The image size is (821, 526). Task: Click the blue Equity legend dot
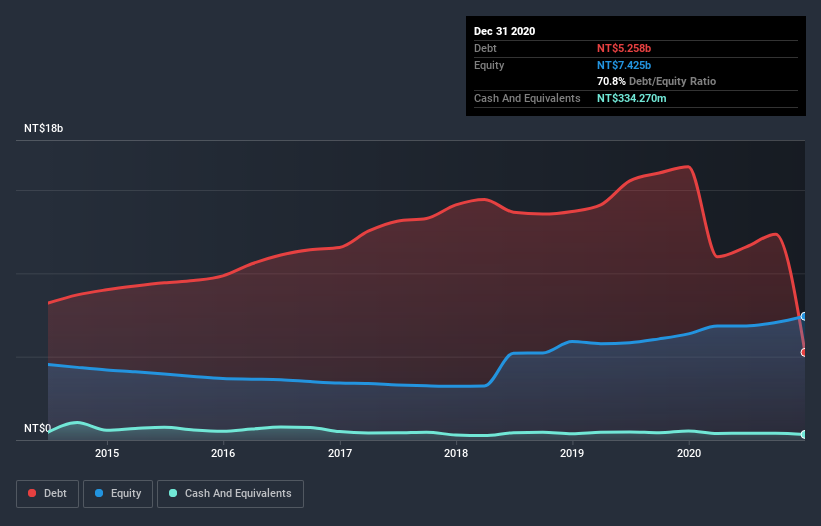(99, 493)
